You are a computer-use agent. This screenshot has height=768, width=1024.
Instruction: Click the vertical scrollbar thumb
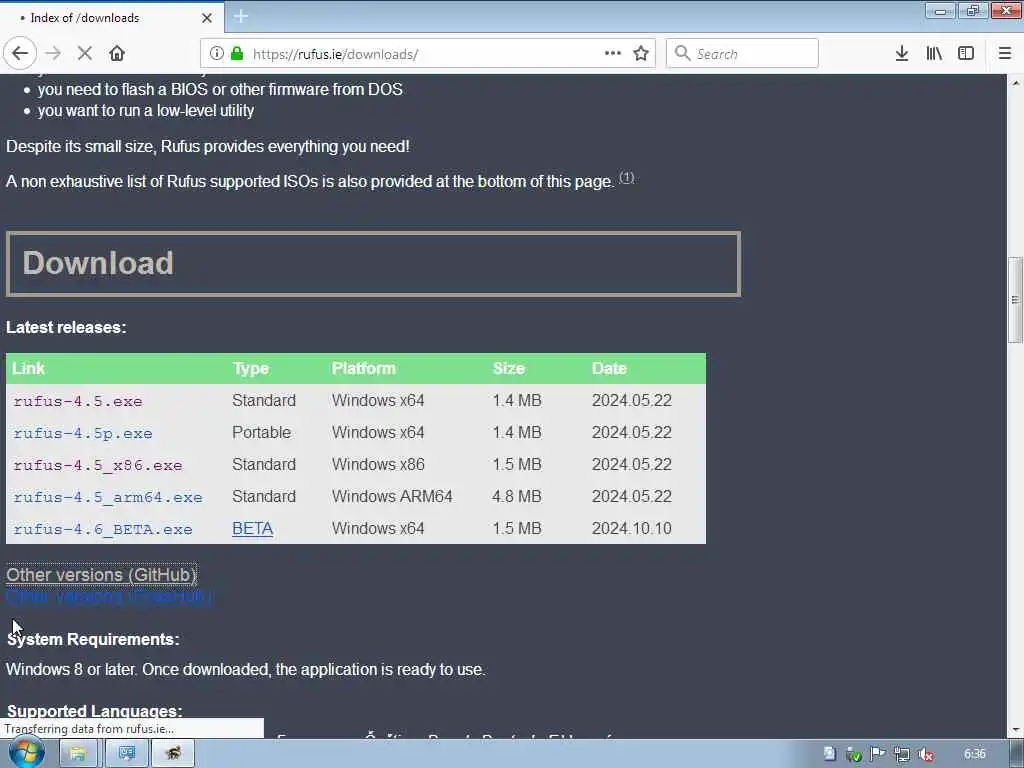[1015, 300]
